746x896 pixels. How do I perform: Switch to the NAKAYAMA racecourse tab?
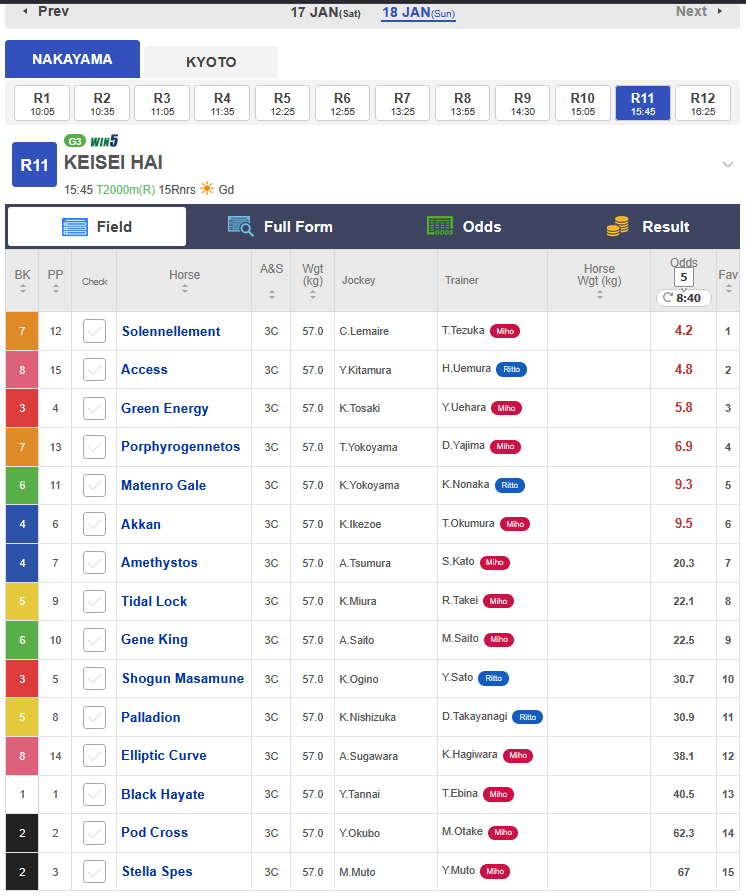click(x=73, y=59)
